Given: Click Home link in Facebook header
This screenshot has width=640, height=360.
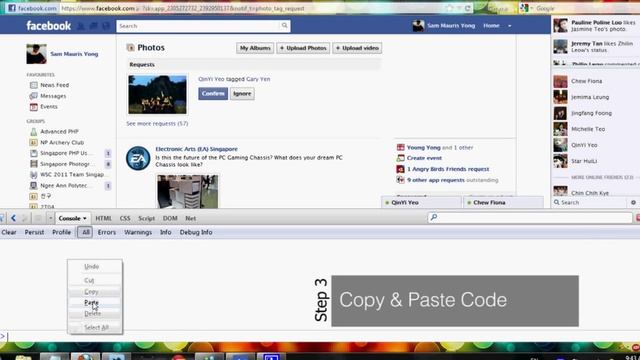Looking at the screenshot, I should coord(491,26).
